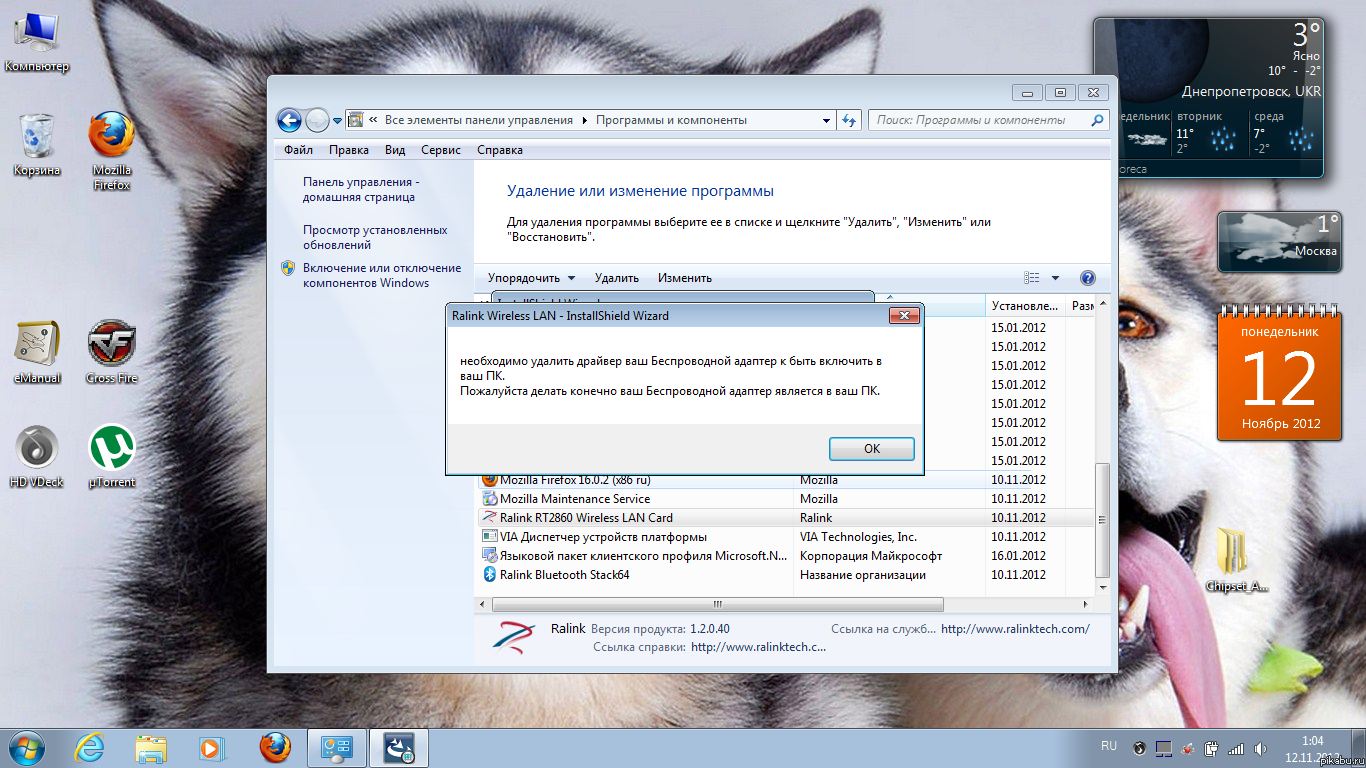Expand arrow after 'Все элементы панели управления'
Viewport: 1366px width, 768px height.
pos(585,120)
